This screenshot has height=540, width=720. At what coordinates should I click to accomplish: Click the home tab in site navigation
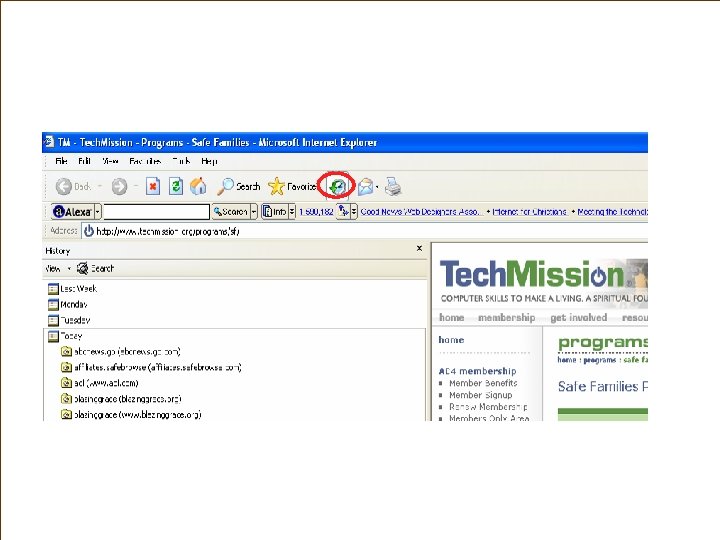click(451, 317)
